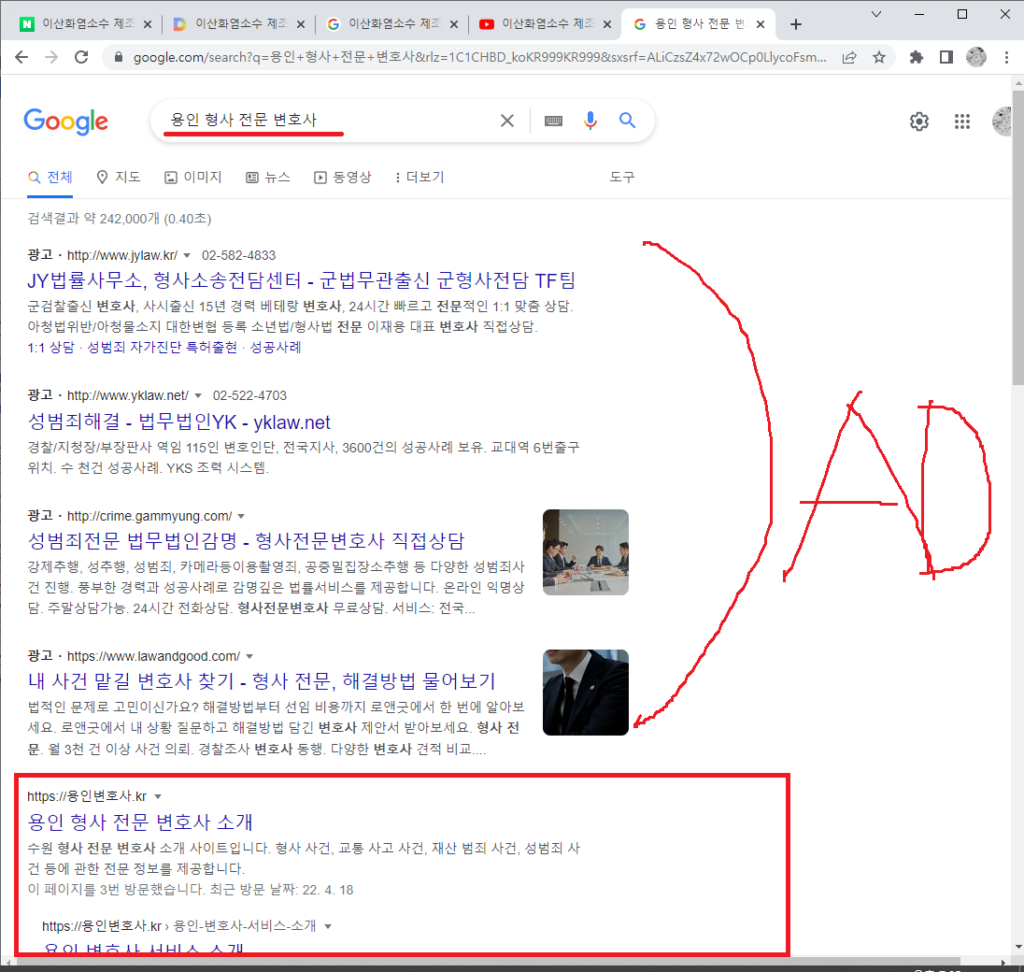Open the Google apps grid

(x=962, y=122)
